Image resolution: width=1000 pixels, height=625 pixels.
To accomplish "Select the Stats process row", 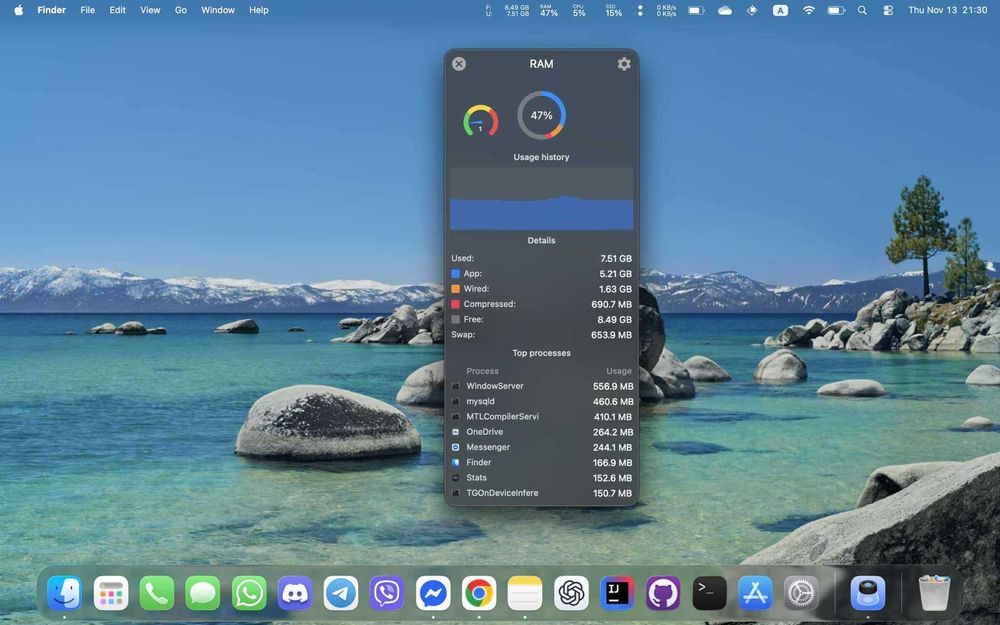I will coord(541,478).
